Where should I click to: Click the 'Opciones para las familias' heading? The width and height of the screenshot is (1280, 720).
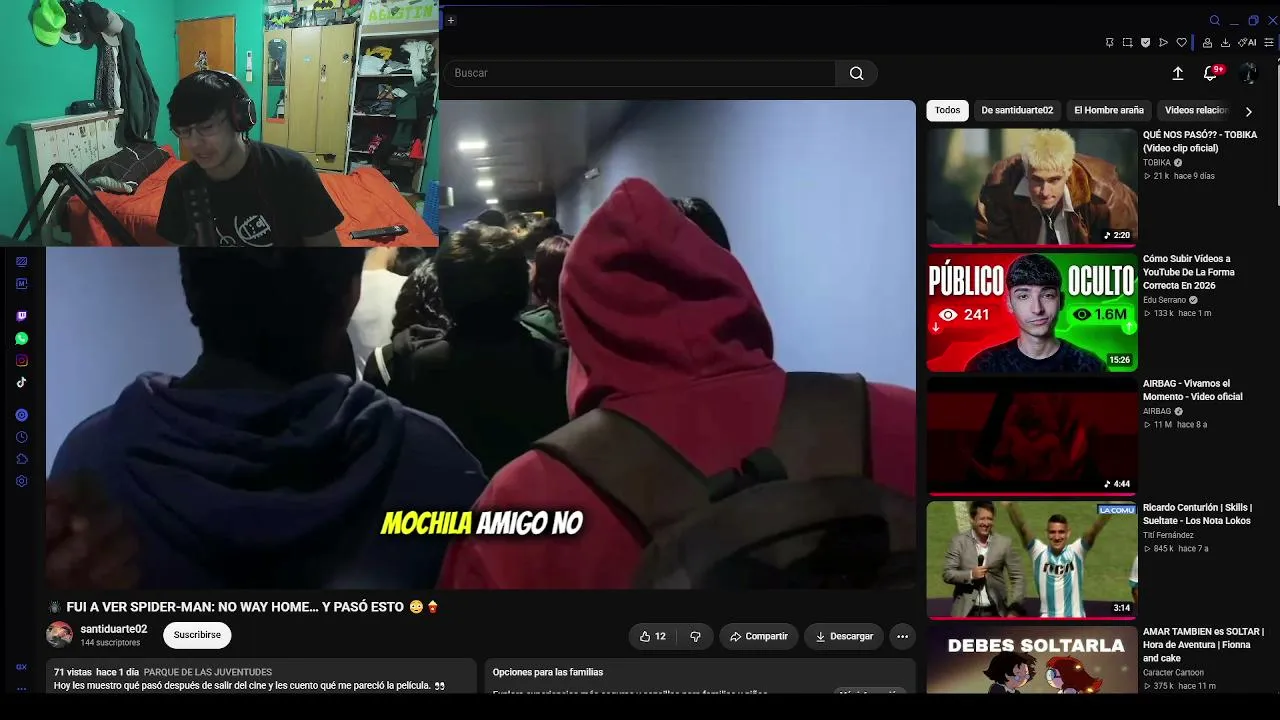[548, 672]
